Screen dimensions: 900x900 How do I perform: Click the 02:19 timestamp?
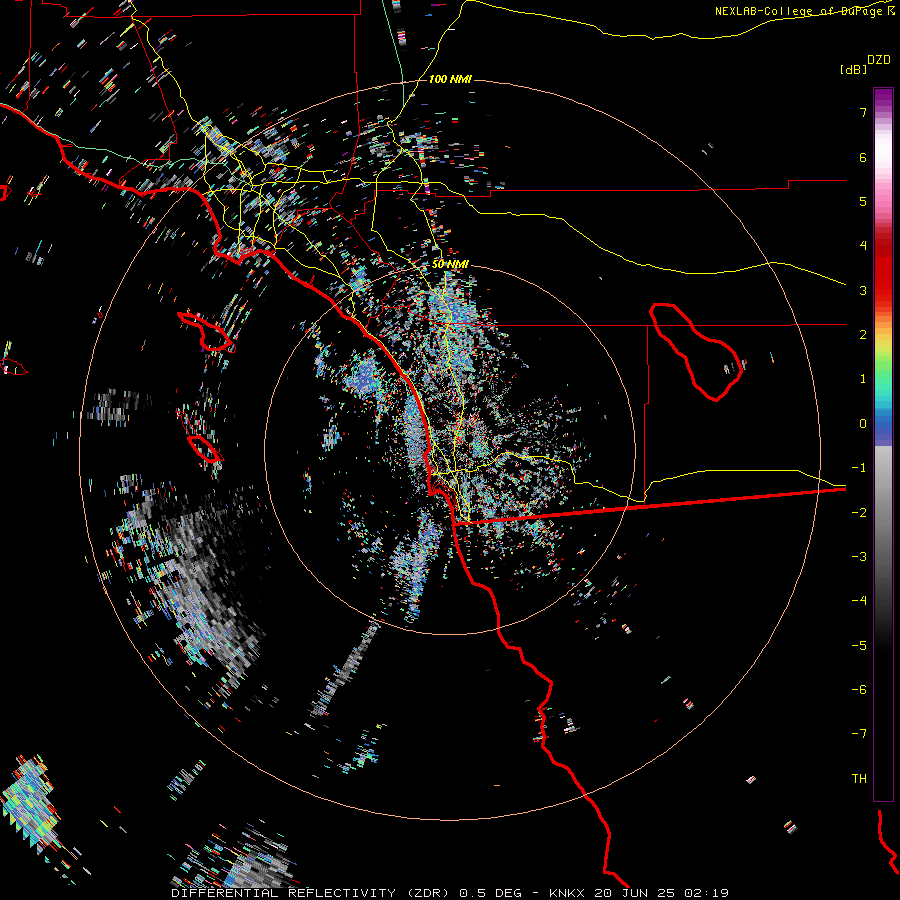tap(707, 893)
